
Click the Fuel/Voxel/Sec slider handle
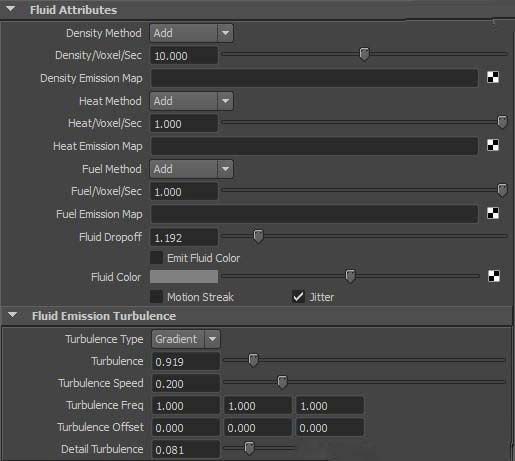[502, 190]
